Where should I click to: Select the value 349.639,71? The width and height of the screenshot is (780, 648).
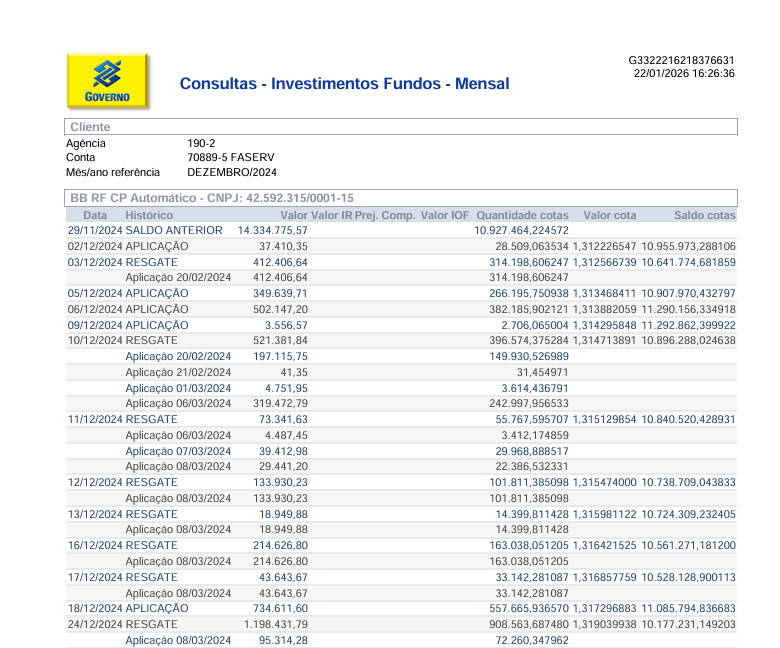pos(280,293)
